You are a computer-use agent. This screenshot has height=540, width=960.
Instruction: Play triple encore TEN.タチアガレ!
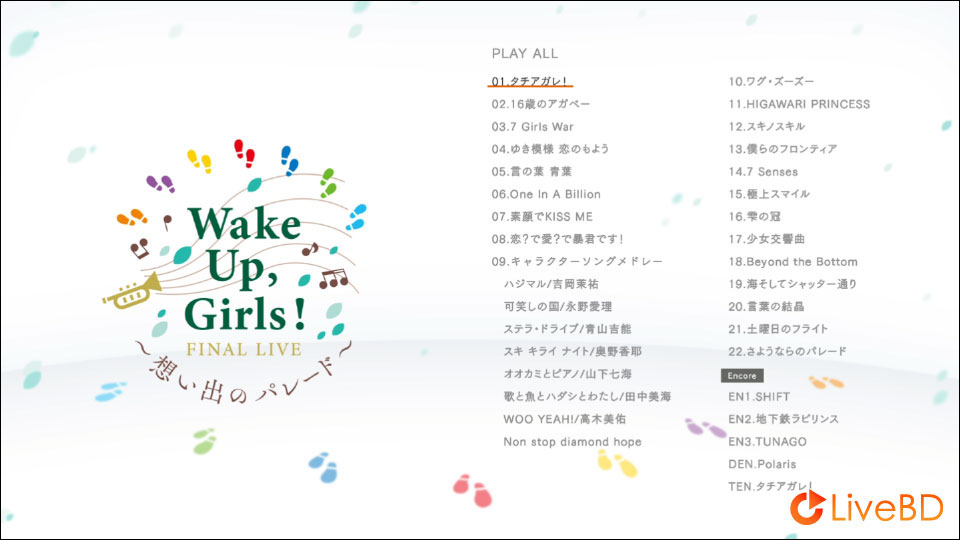point(770,487)
